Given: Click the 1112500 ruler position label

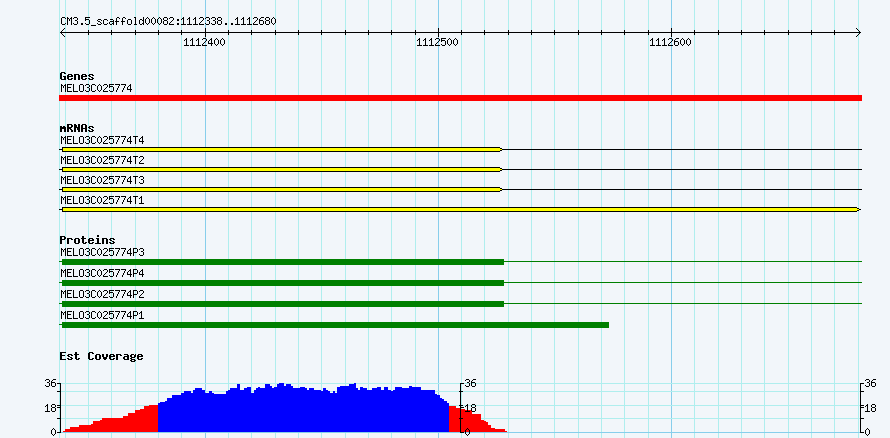Looking at the screenshot, I should [438, 42].
